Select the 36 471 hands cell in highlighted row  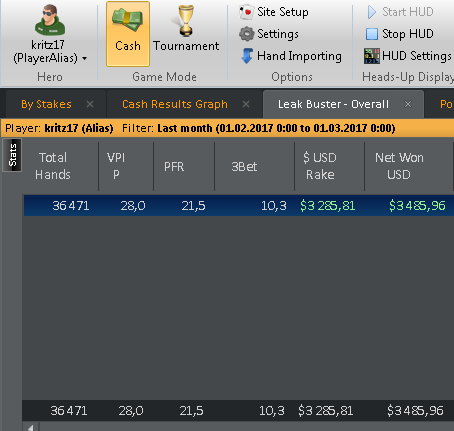click(x=71, y=206)
